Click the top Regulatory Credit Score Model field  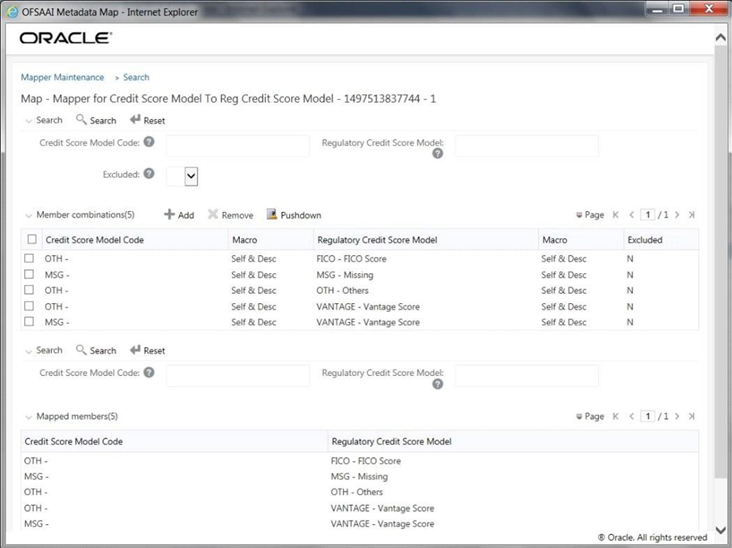pyautogui.click(x=527, y=146)
